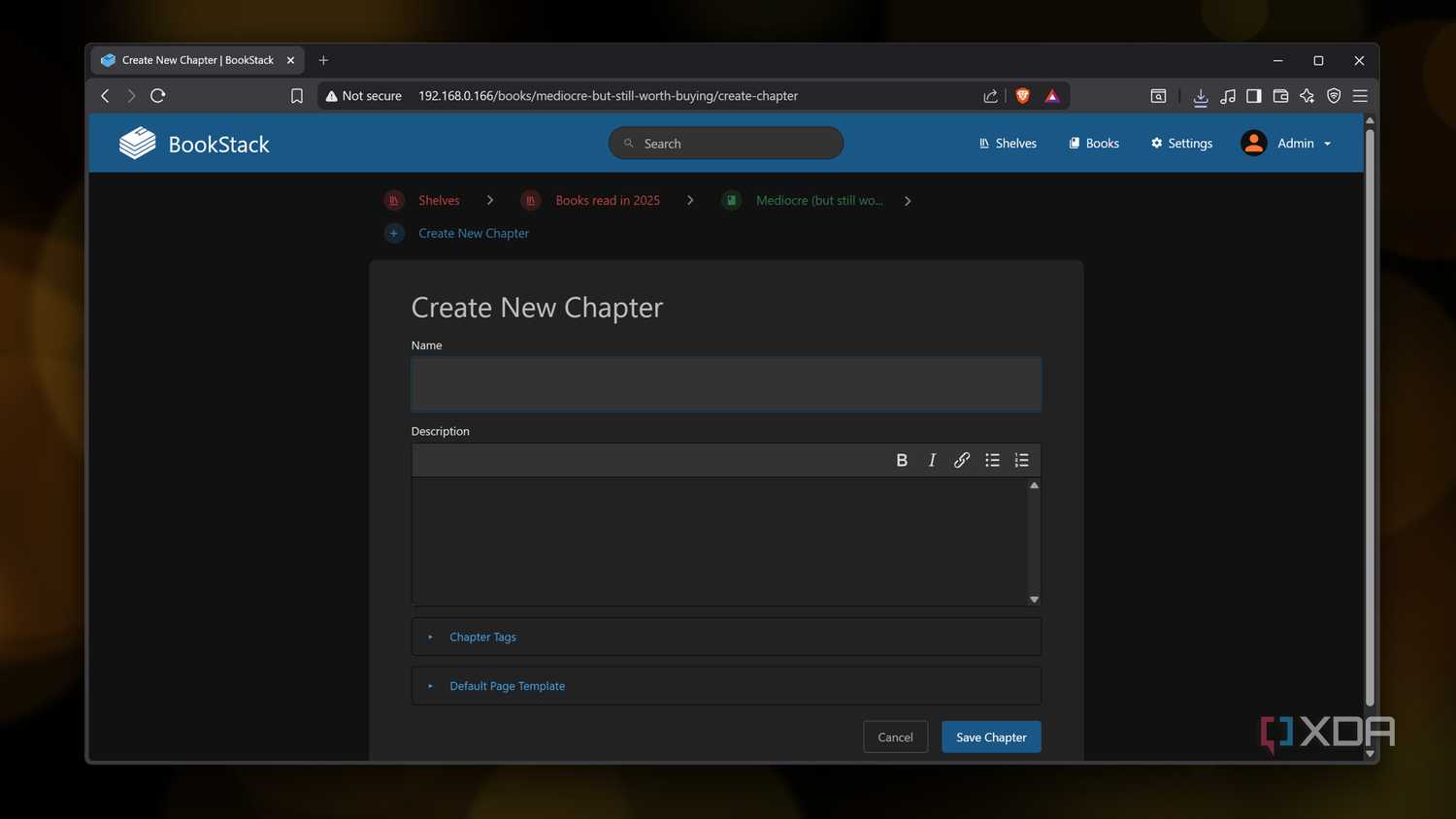
Task: Expand the Chapter Tags section
Action: tap(726, 637)
